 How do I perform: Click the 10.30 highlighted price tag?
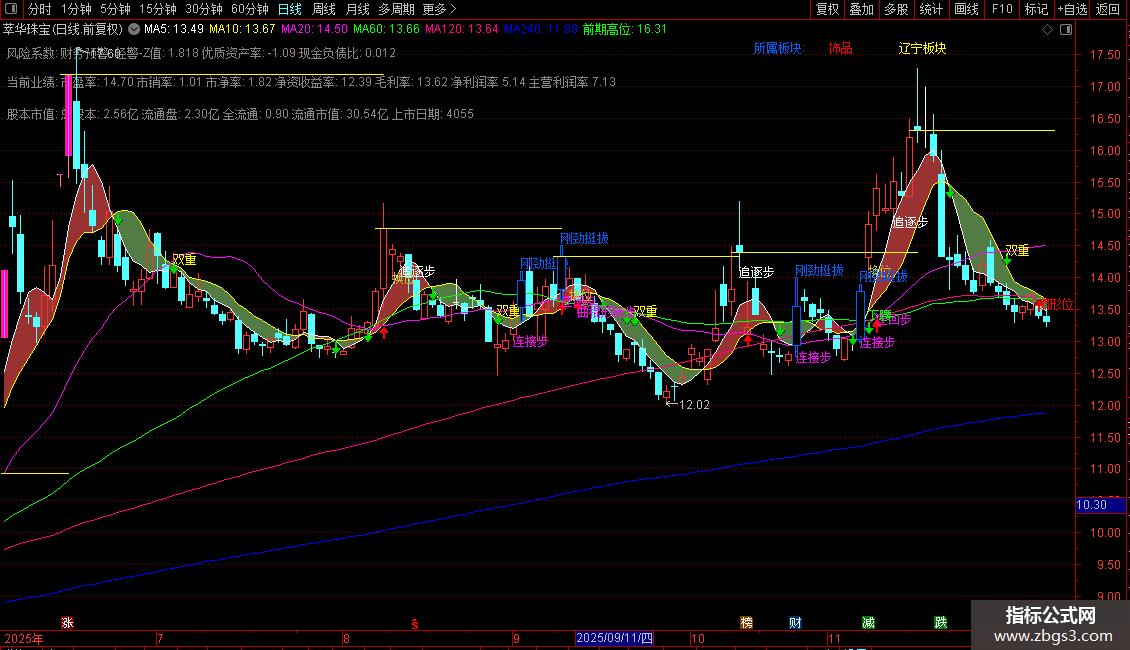(x=1100, y=505)
